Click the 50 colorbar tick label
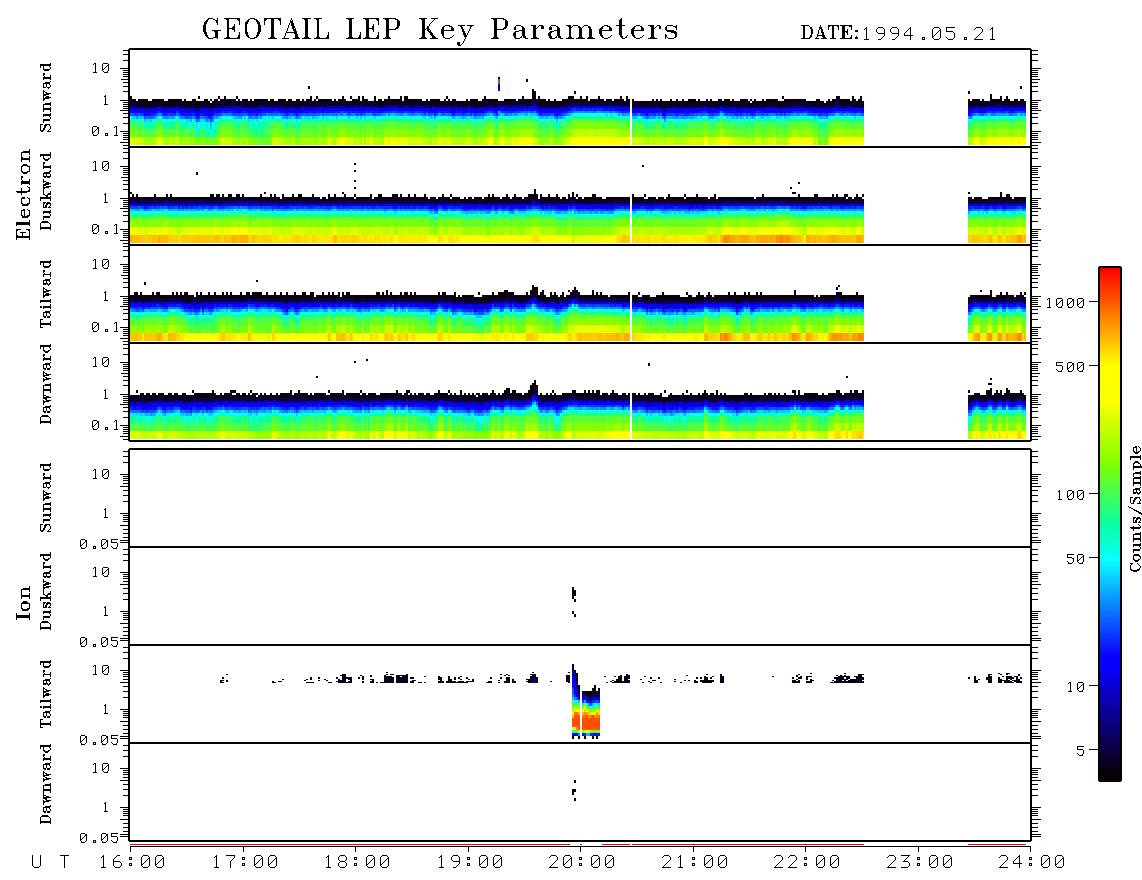The width and height of the screenshot is (1142, 880). [1076, 559]
